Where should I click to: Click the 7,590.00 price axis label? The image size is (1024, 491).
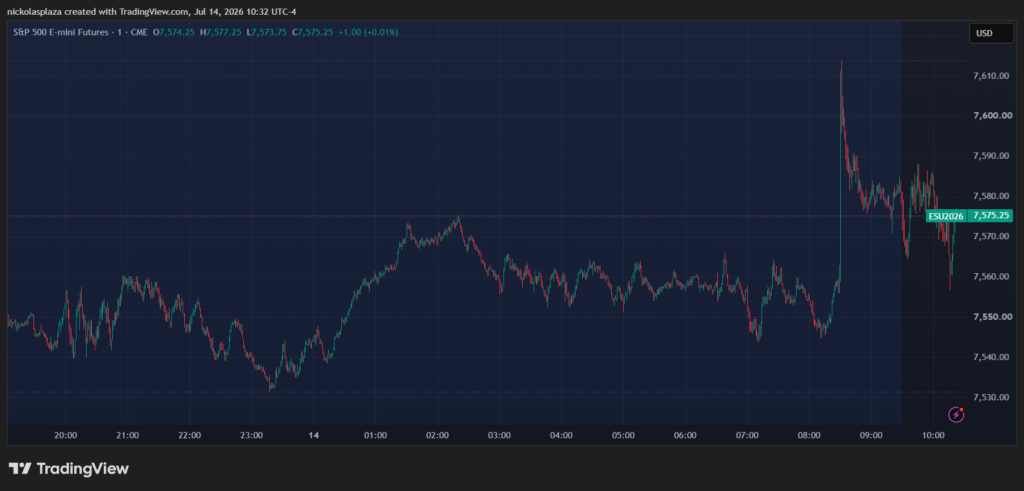(x=992, y=156)
